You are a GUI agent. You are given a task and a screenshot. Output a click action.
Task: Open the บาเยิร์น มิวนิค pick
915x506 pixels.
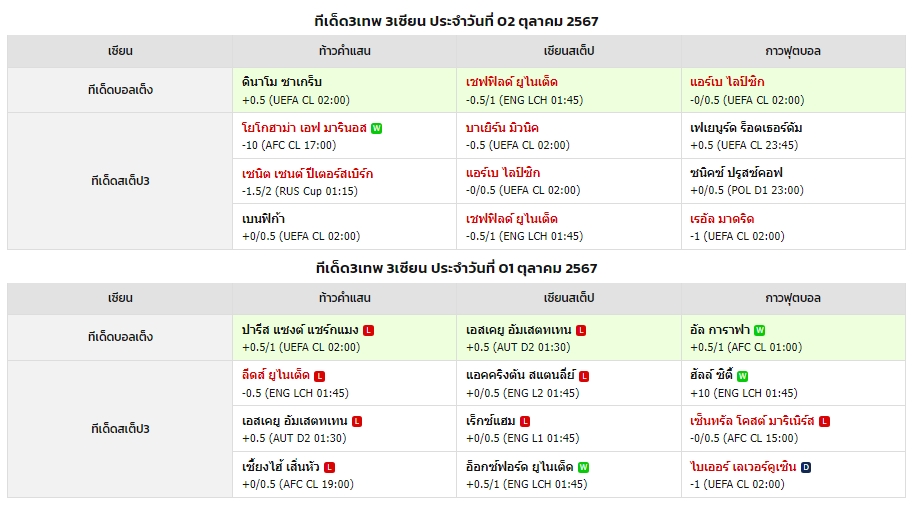(502, 128)
